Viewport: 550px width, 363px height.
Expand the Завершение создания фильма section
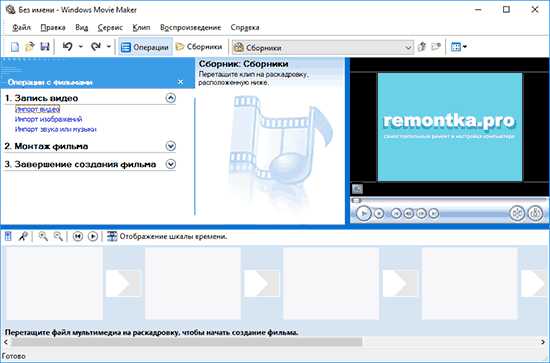171,164
